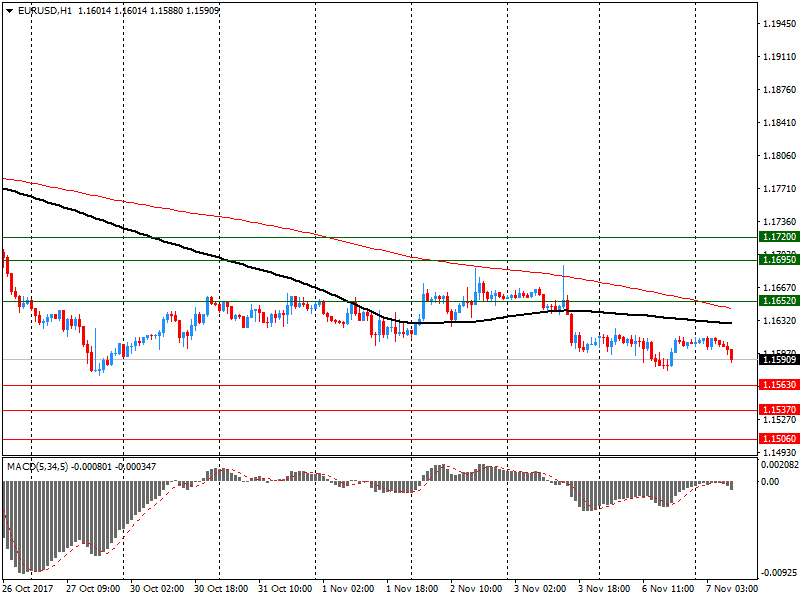800x600 pixels.
Task: Click the current price label 1.15909
Action: click(x=779, y=360)
